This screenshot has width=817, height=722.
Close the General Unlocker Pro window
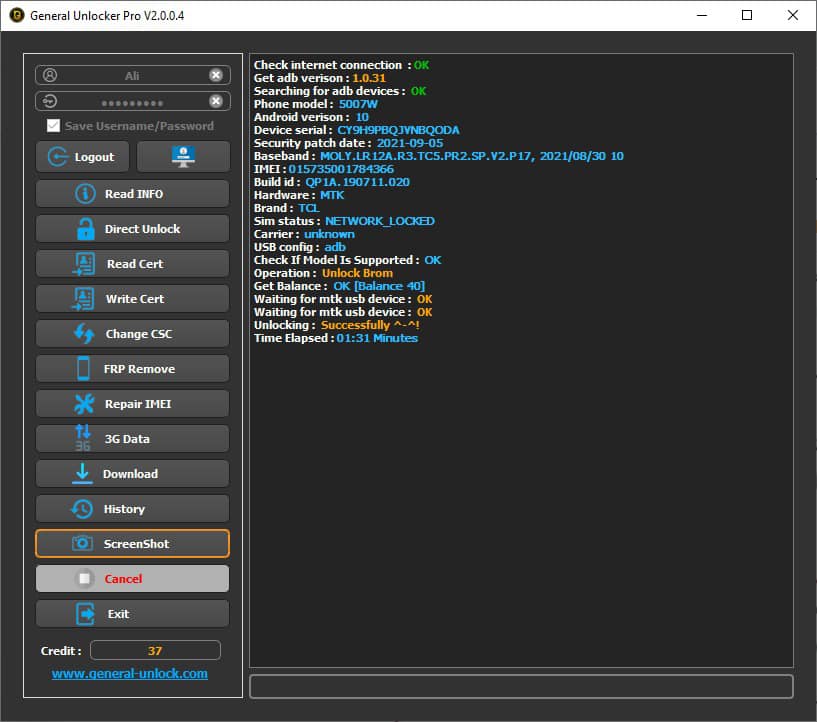tap(793, 15)
